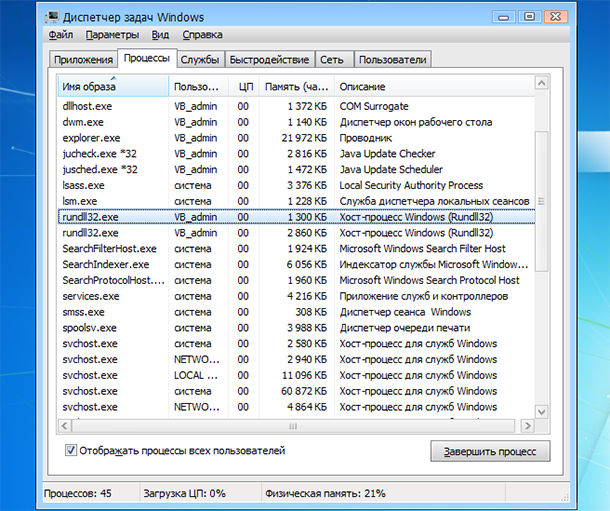Select the services.exe process
610x511 pixels.
click(296, 296)
